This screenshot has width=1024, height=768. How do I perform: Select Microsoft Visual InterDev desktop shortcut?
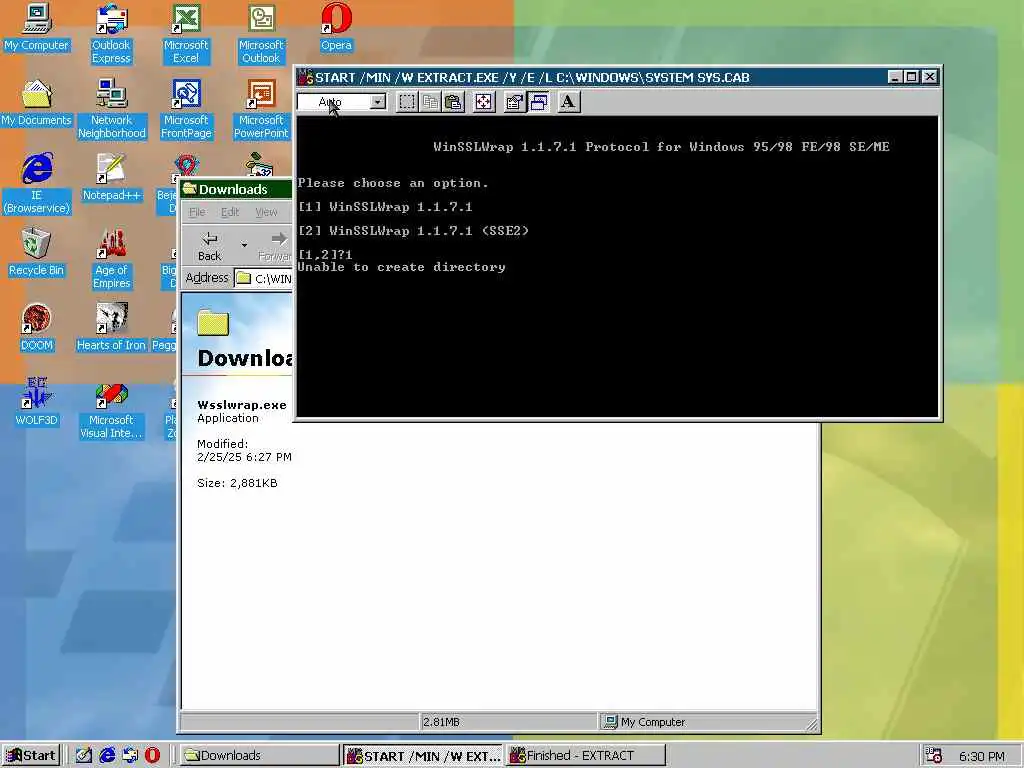[x=111, y=409]
